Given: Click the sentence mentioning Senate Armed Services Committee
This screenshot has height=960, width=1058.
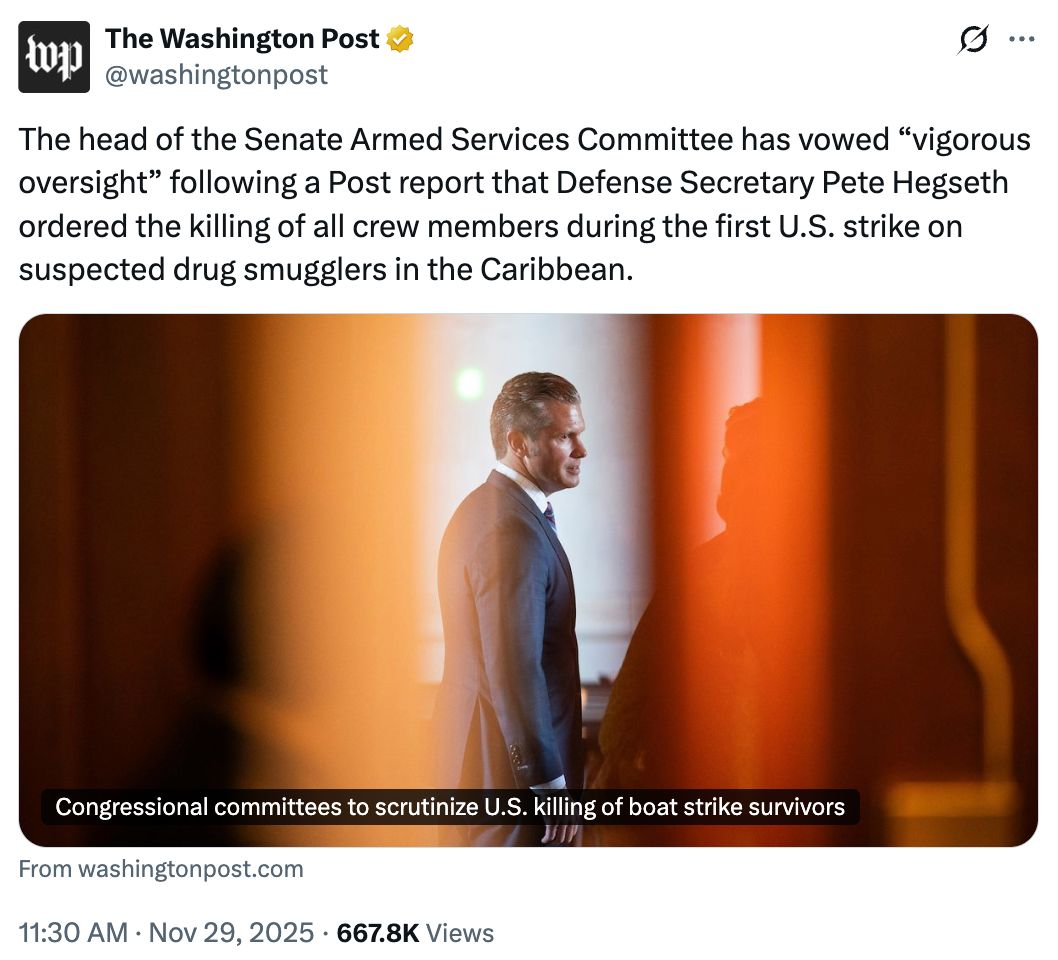Looking at the screenshot, I should 400,140.
